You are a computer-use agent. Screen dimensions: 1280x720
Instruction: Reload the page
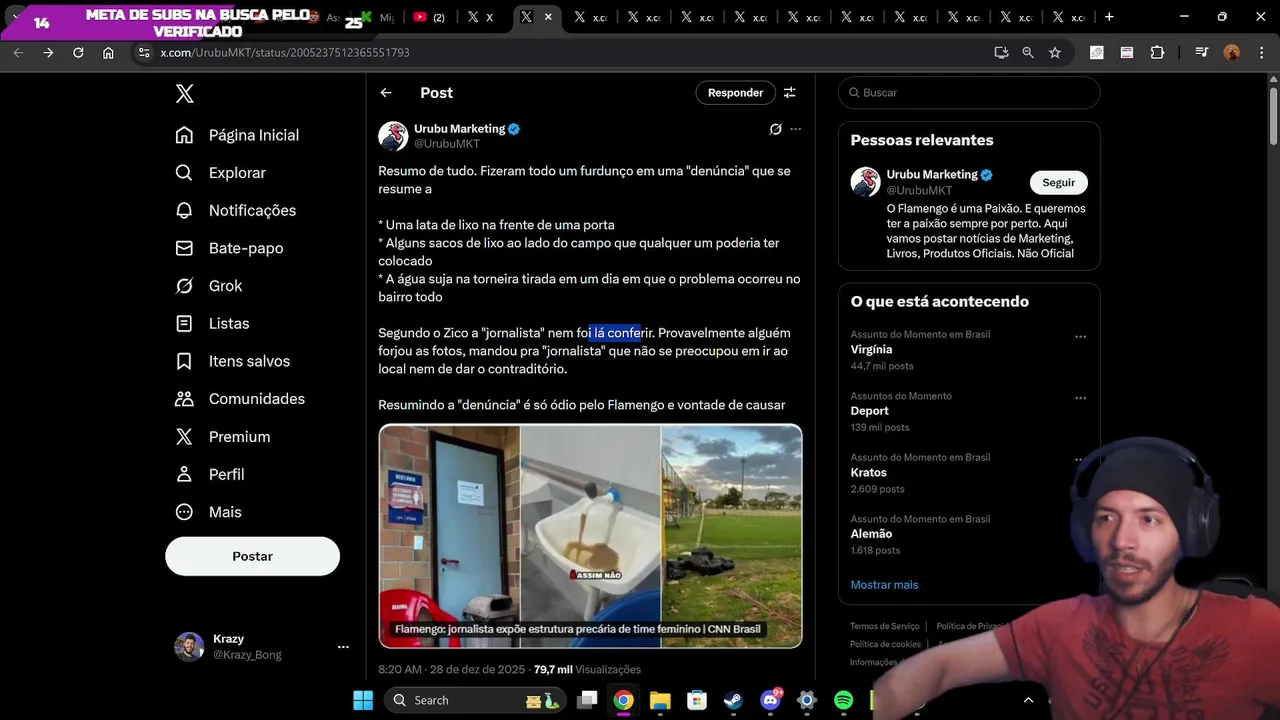point(78,53)
